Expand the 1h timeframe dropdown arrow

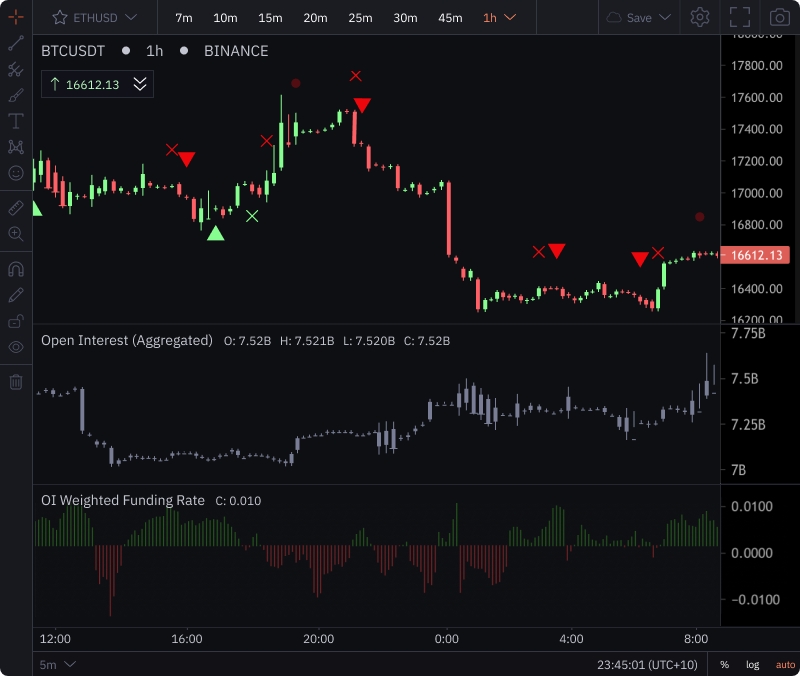(x=510, y=17)
